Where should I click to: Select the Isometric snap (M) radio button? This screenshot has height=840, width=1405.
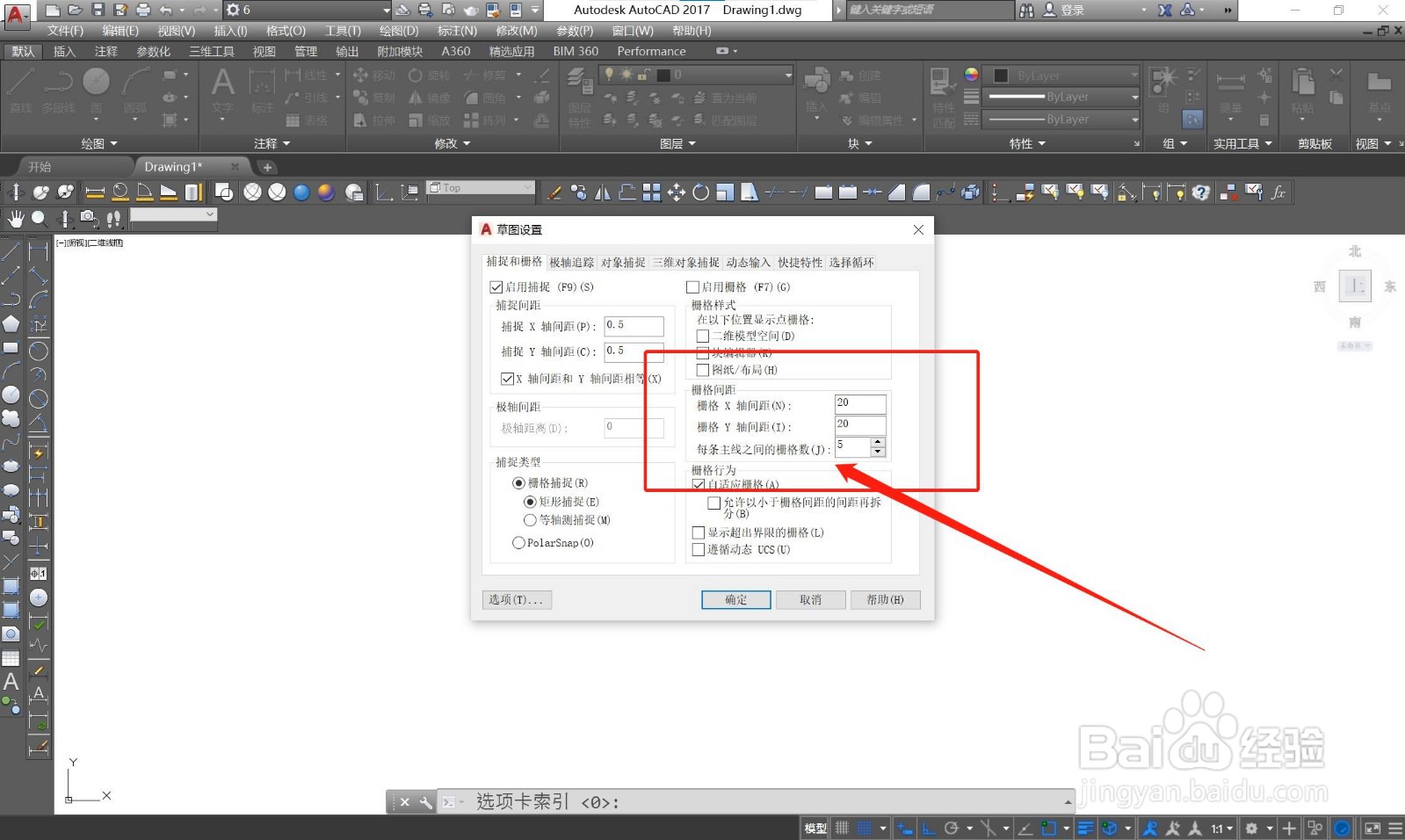530,520
